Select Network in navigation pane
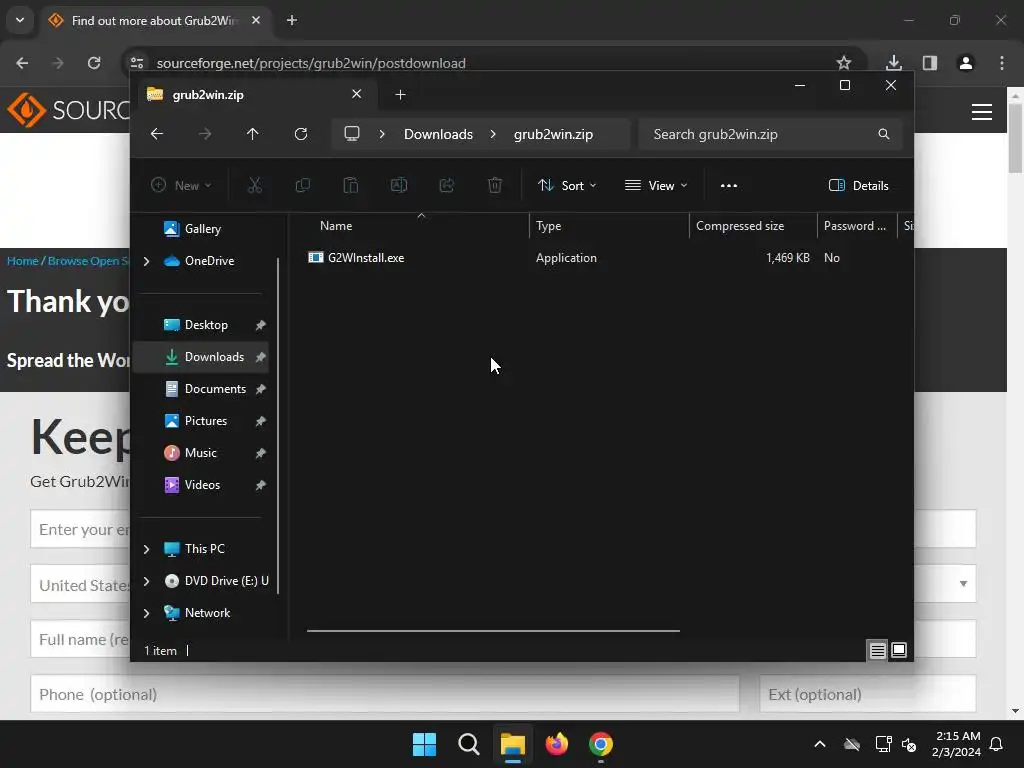 click(207, 613)
